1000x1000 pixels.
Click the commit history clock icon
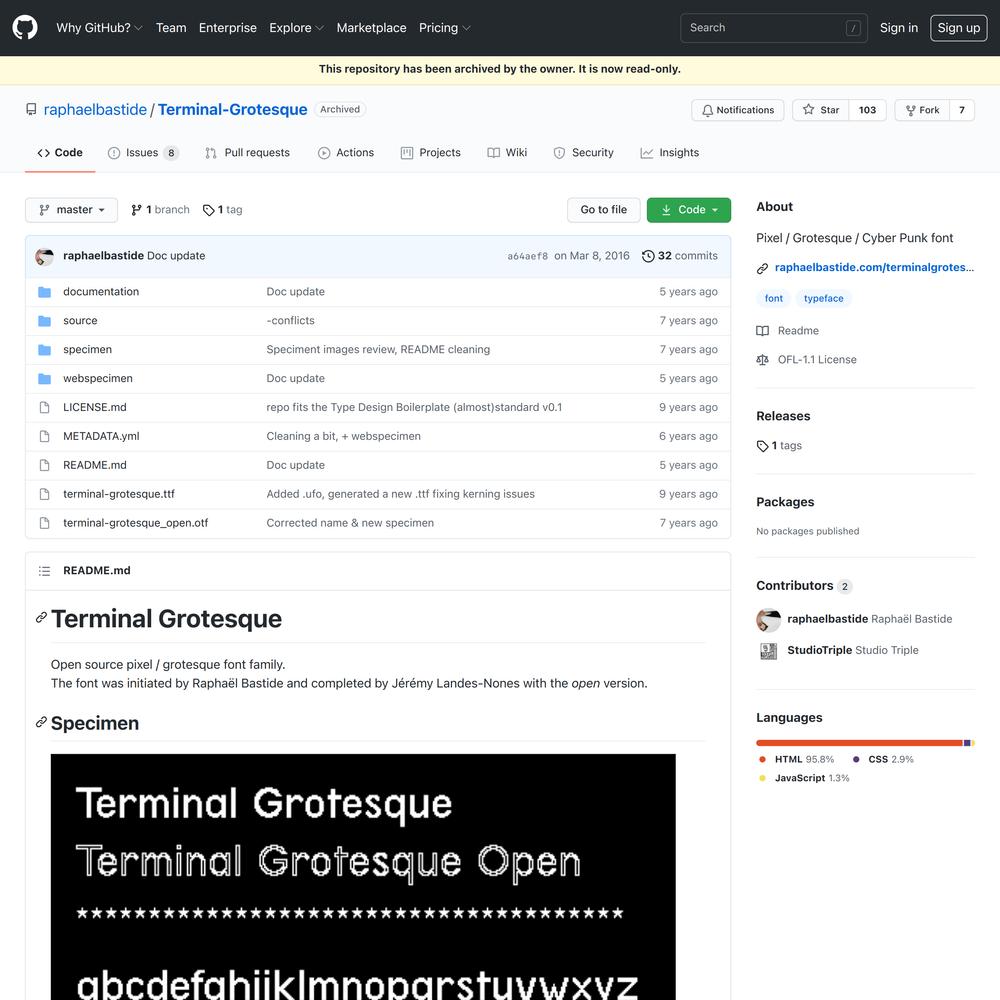pyautogui.click(x=648, y=256)
